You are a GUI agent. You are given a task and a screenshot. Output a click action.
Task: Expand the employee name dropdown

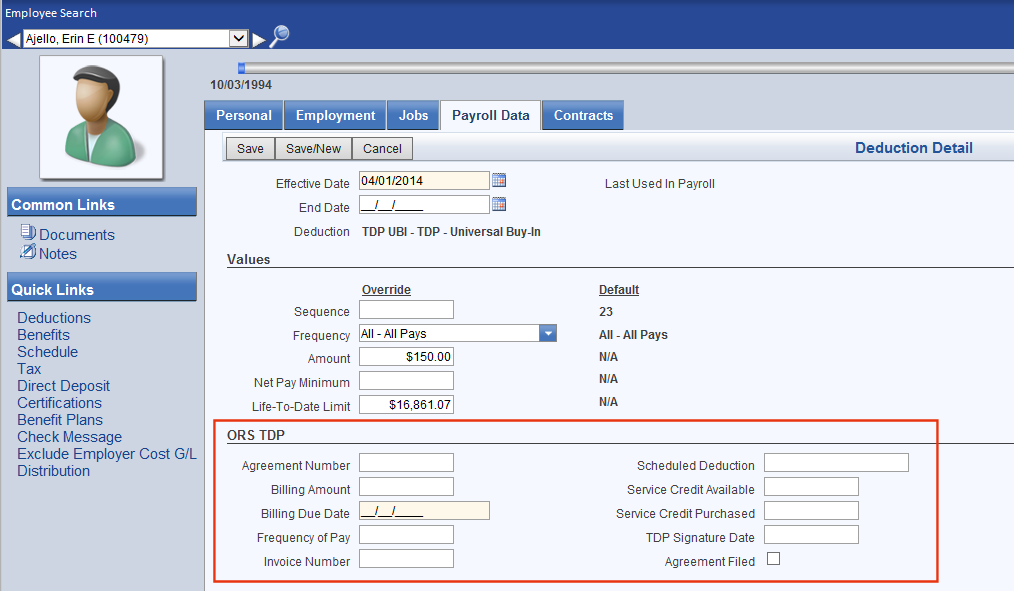click(x=238, y=39)
